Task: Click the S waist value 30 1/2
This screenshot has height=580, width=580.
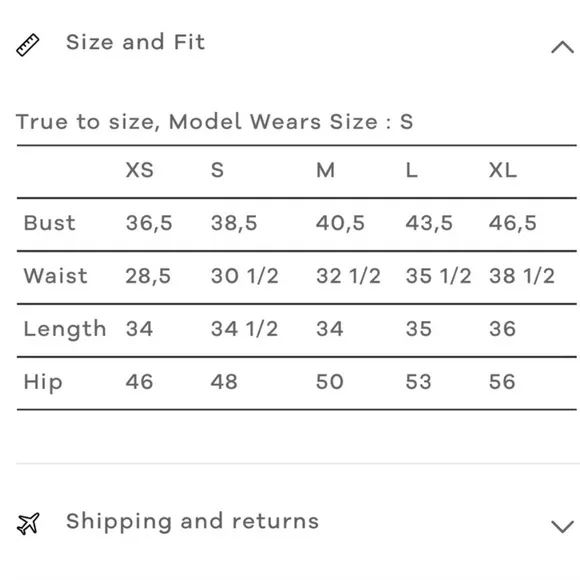Action: point(245,276)
